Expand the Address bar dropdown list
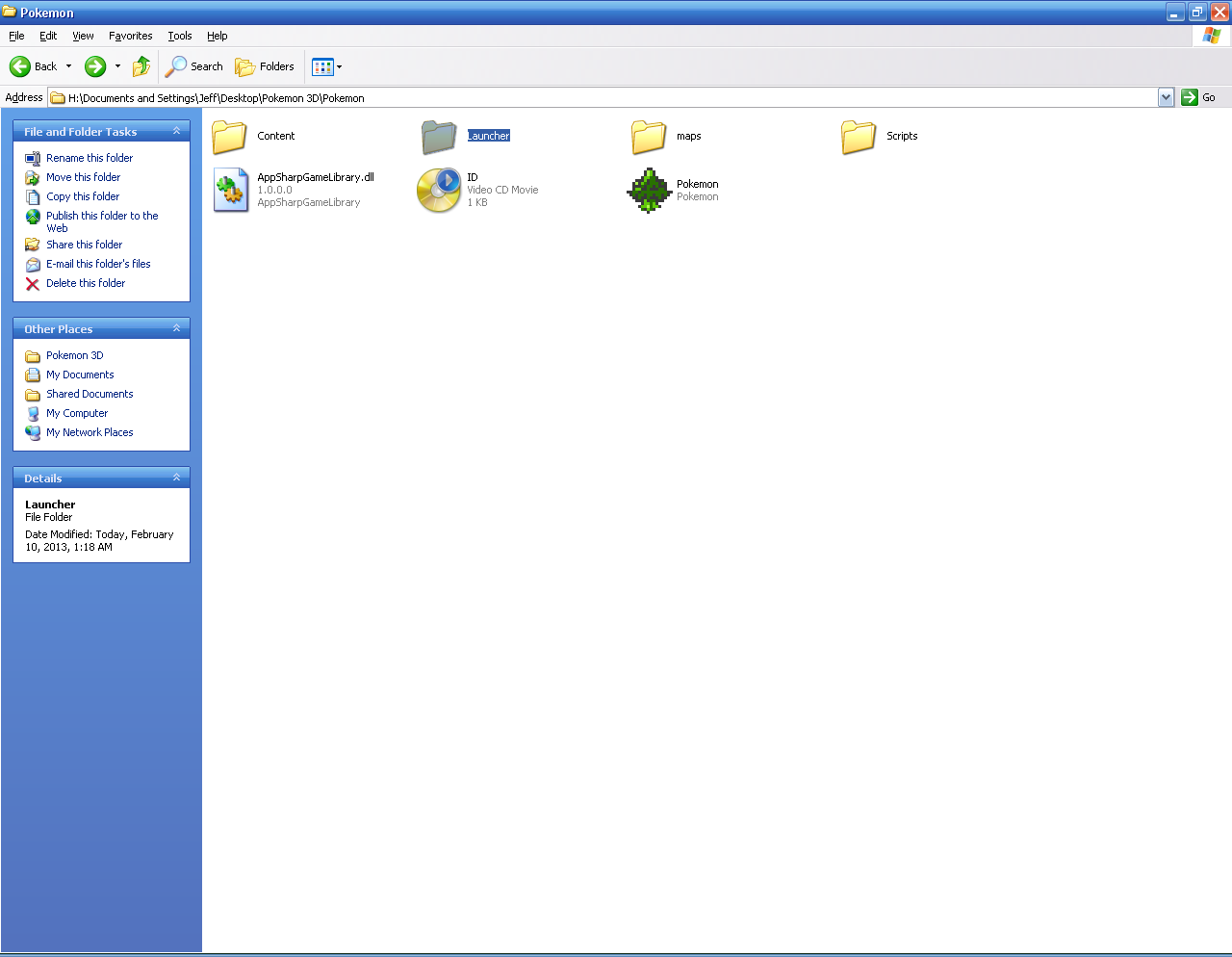The height and width of the screenshot is (957, 1232). click(x=1167, y=97)
